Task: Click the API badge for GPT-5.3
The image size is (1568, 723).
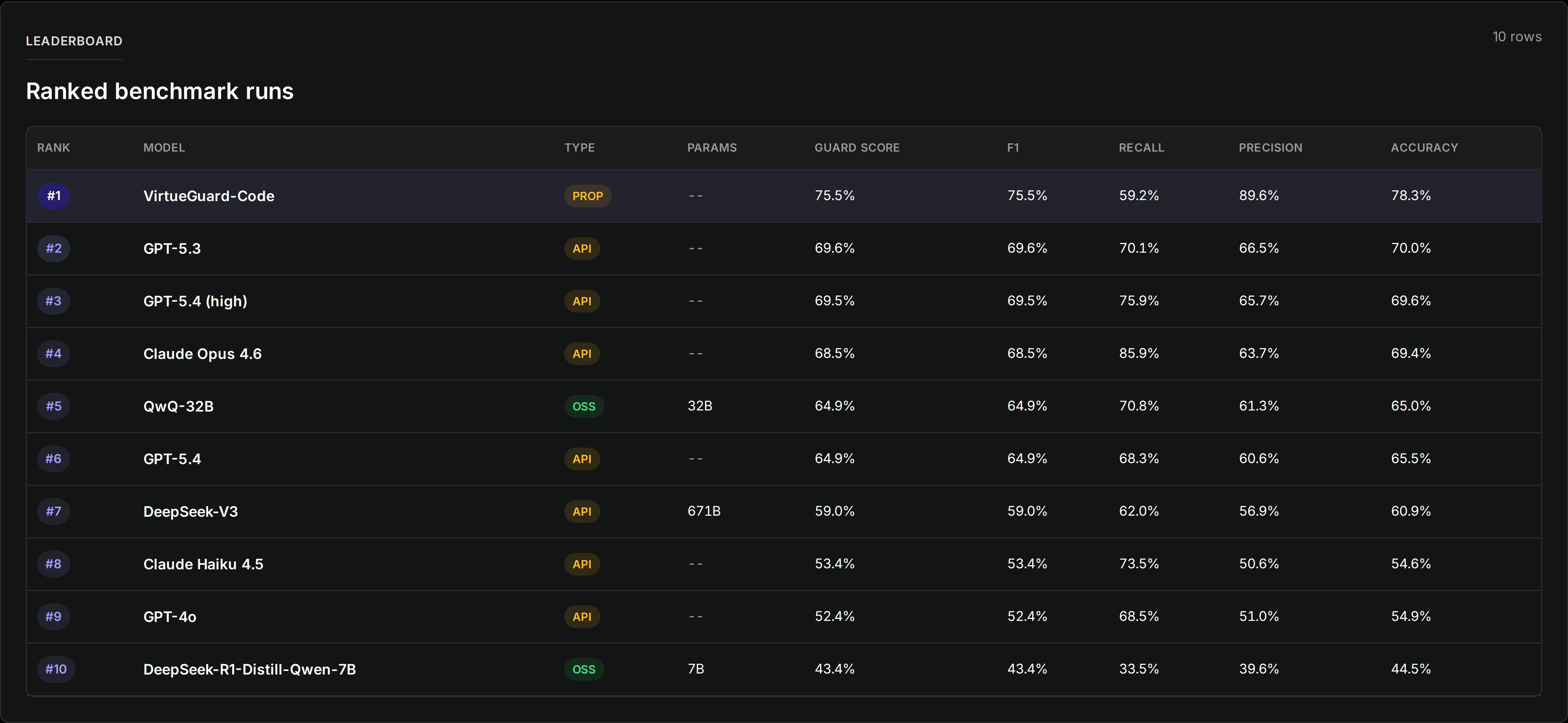Action: tap(581, 248)
